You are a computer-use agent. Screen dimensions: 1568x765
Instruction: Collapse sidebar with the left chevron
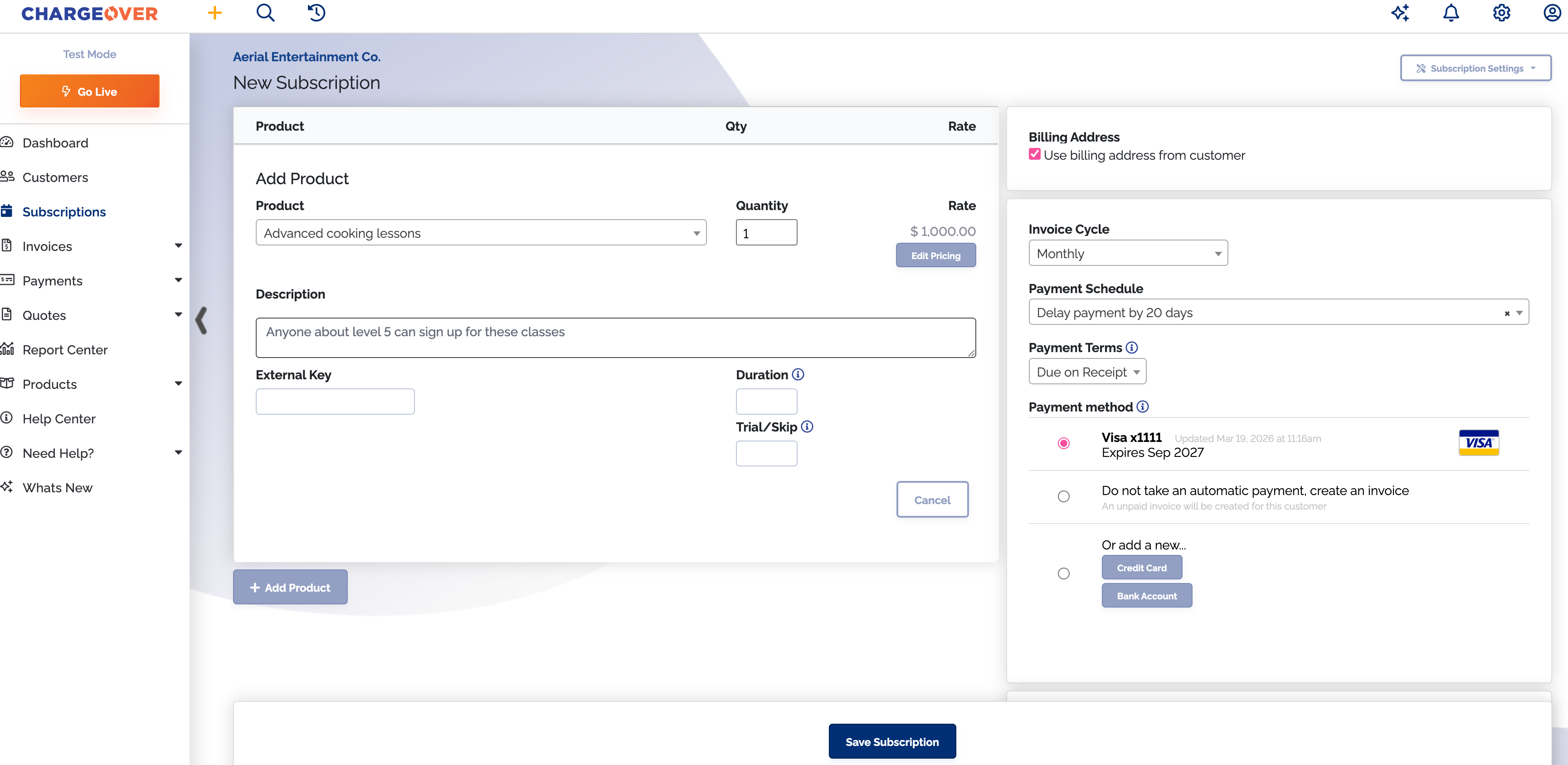pyautogui.click(x=201, y=320)
